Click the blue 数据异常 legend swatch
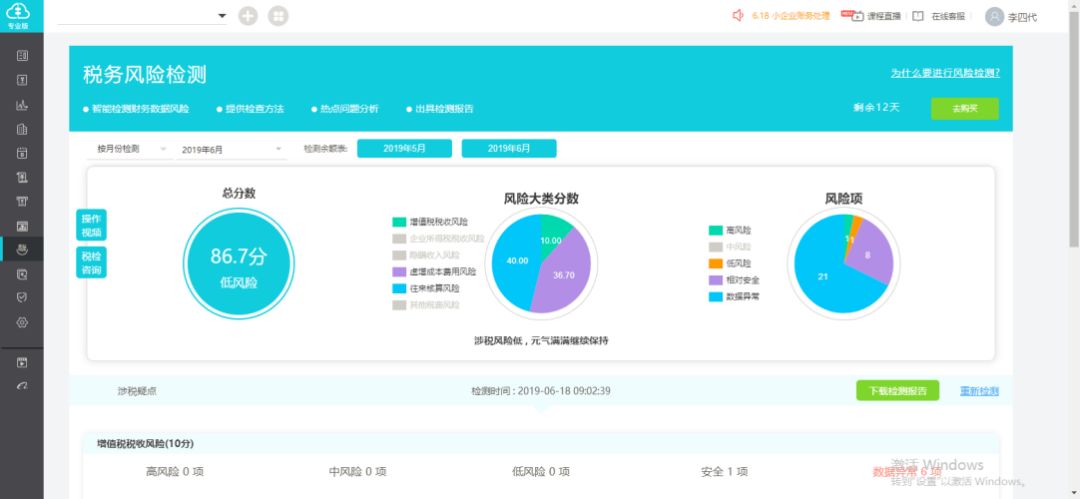Viewport: 1080px width, 499px height. tap(715, 296)
